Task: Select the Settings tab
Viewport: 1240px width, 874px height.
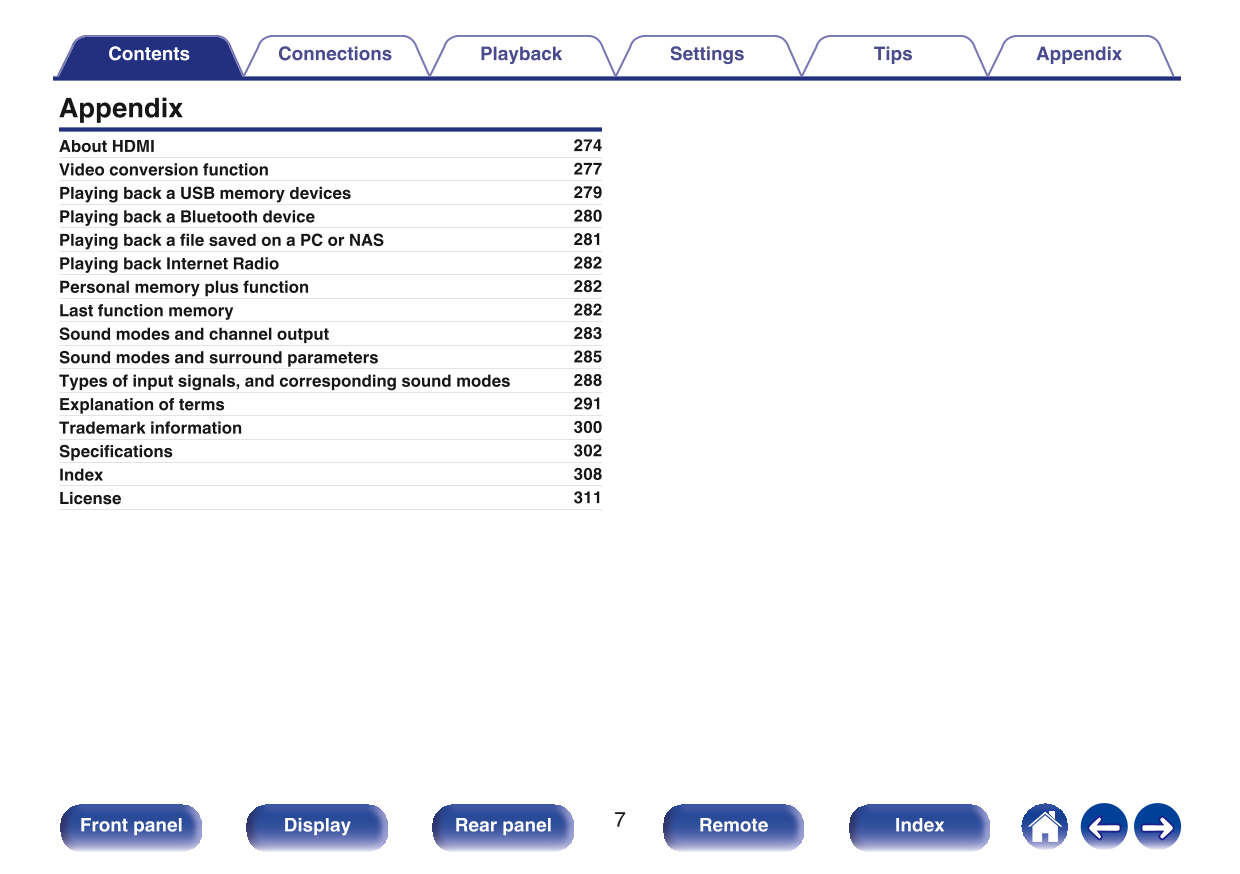Action: click(x=706, y=55)
